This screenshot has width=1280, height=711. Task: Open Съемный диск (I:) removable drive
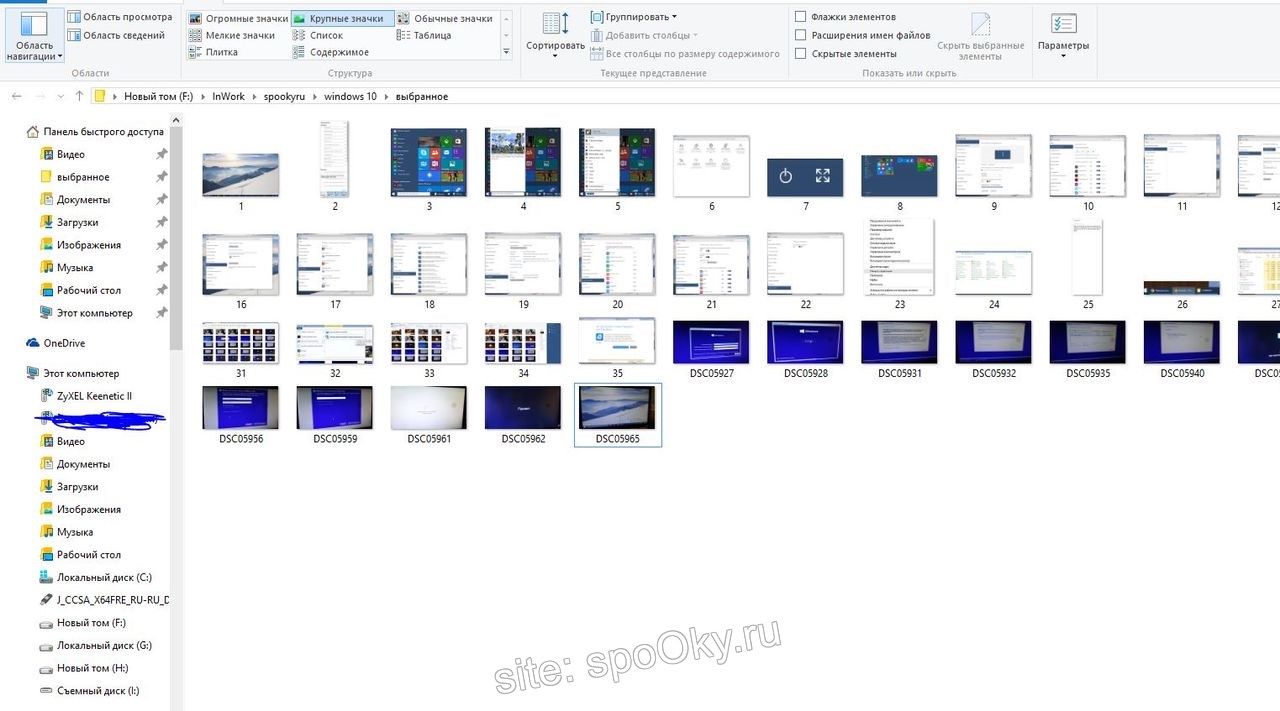[98, 691]
